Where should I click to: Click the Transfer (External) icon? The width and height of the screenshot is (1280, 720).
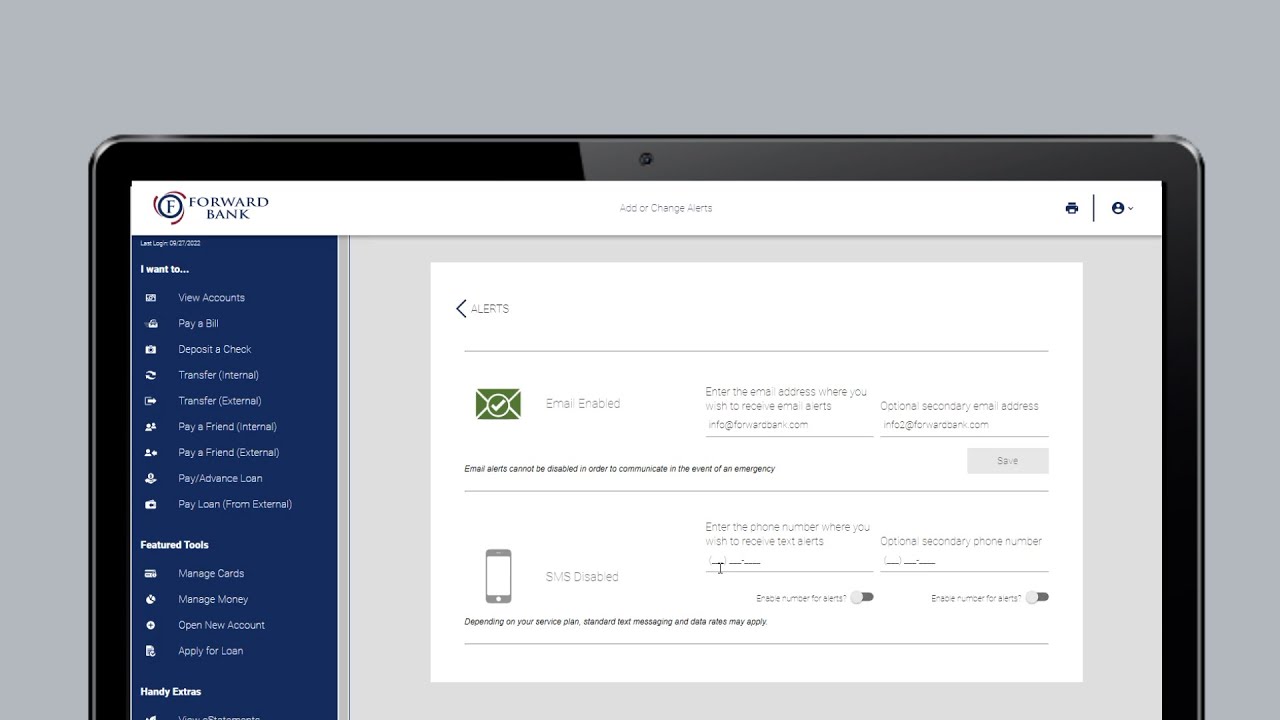(x=151, y=401)
